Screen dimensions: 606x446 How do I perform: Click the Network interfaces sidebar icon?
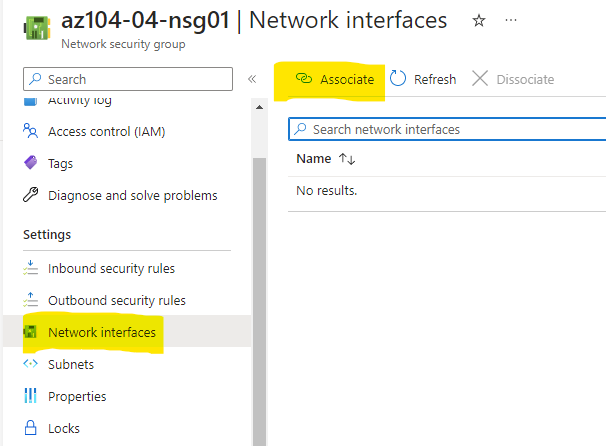[30, 332]
